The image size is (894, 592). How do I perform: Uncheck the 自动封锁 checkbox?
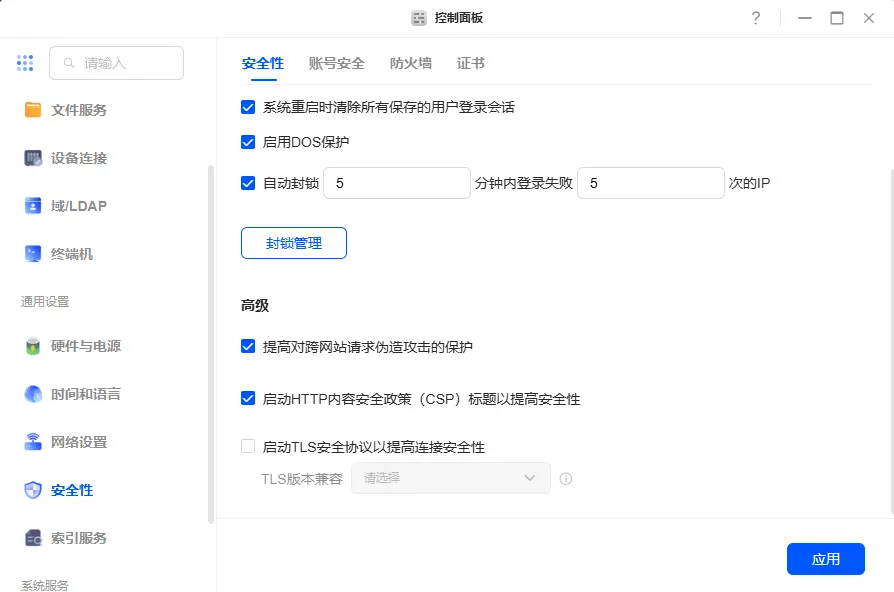point(248,183)
